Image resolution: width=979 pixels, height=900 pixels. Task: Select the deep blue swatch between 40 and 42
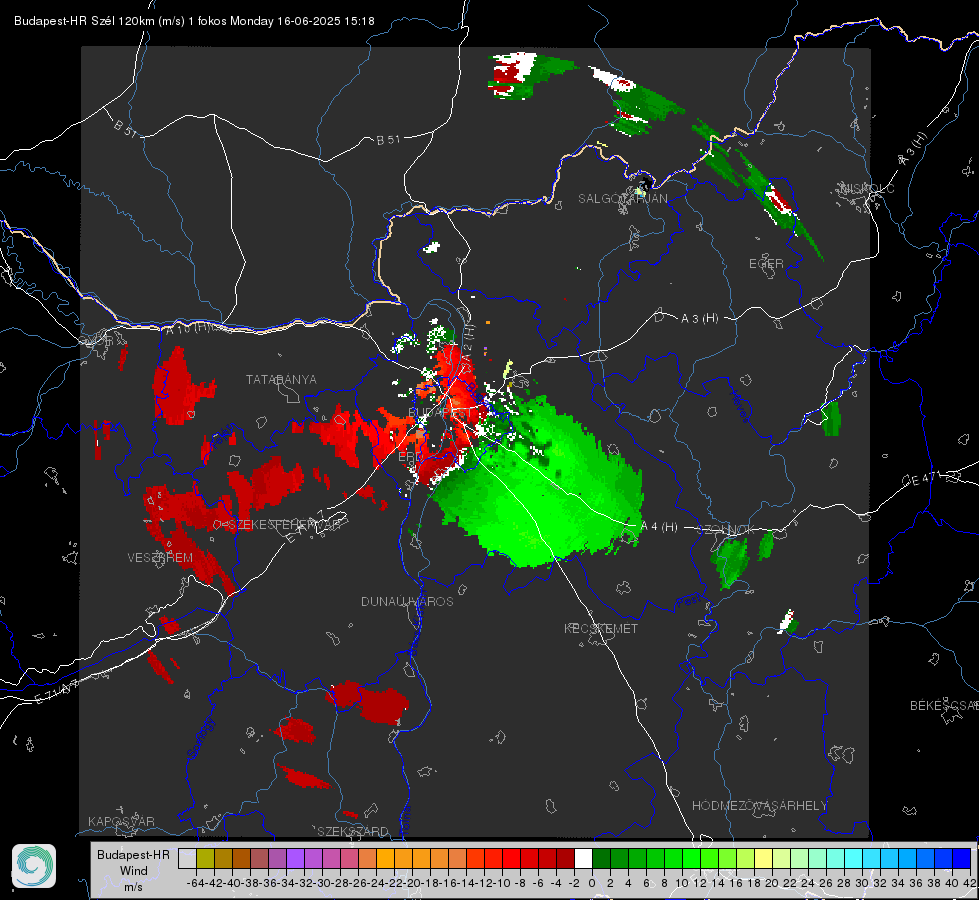(961, 859)
